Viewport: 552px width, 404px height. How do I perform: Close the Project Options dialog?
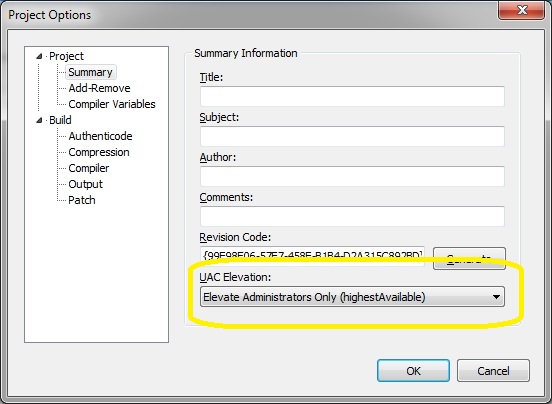point(522,10)
